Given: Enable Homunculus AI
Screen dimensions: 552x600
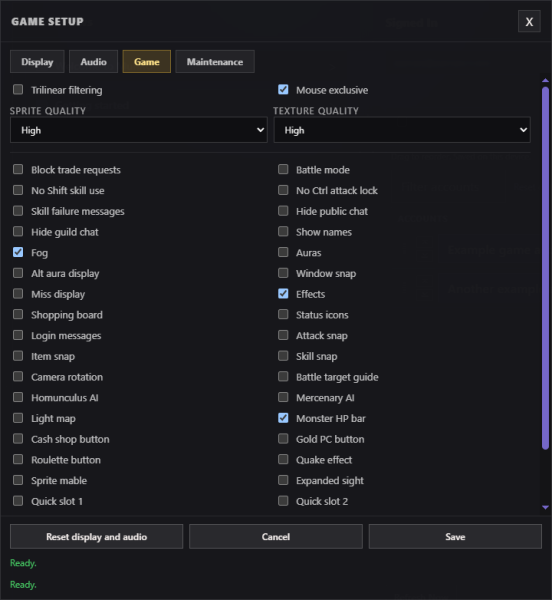Looking at the screenshot, I should click(x=18, y=397).
